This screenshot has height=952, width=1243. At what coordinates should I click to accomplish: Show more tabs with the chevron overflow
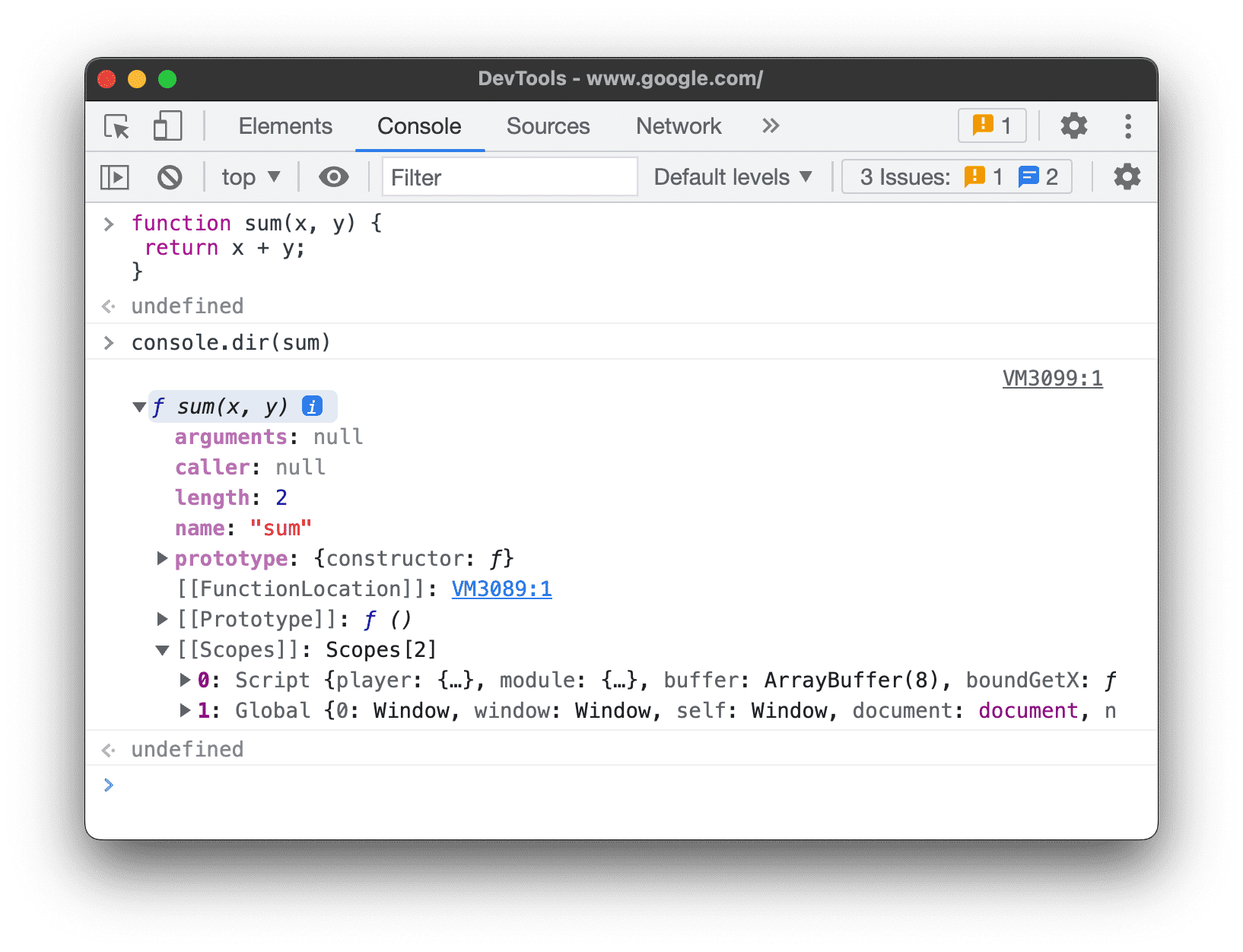coord(770,126)
